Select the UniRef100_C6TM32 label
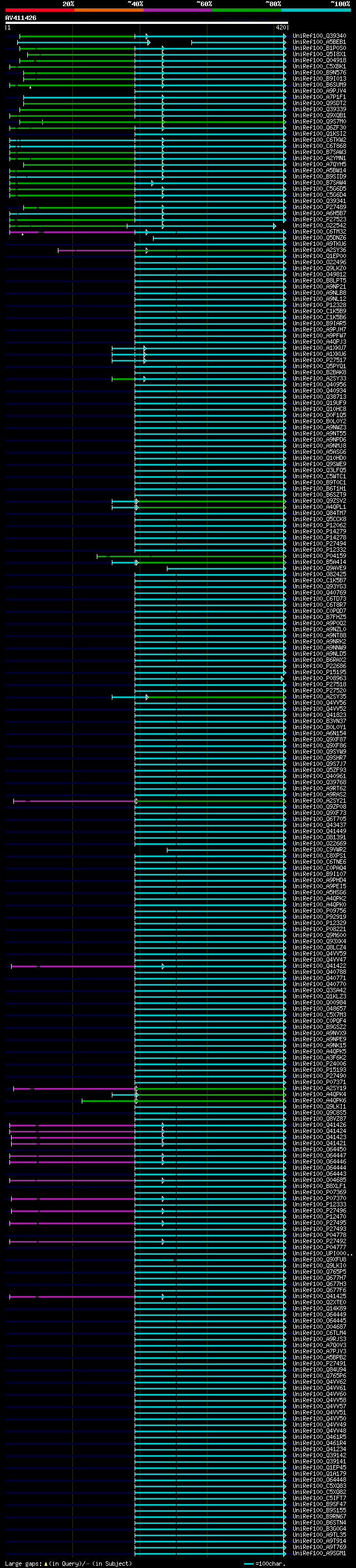Screen dimensions: 356x1568 tap(319, 232)
